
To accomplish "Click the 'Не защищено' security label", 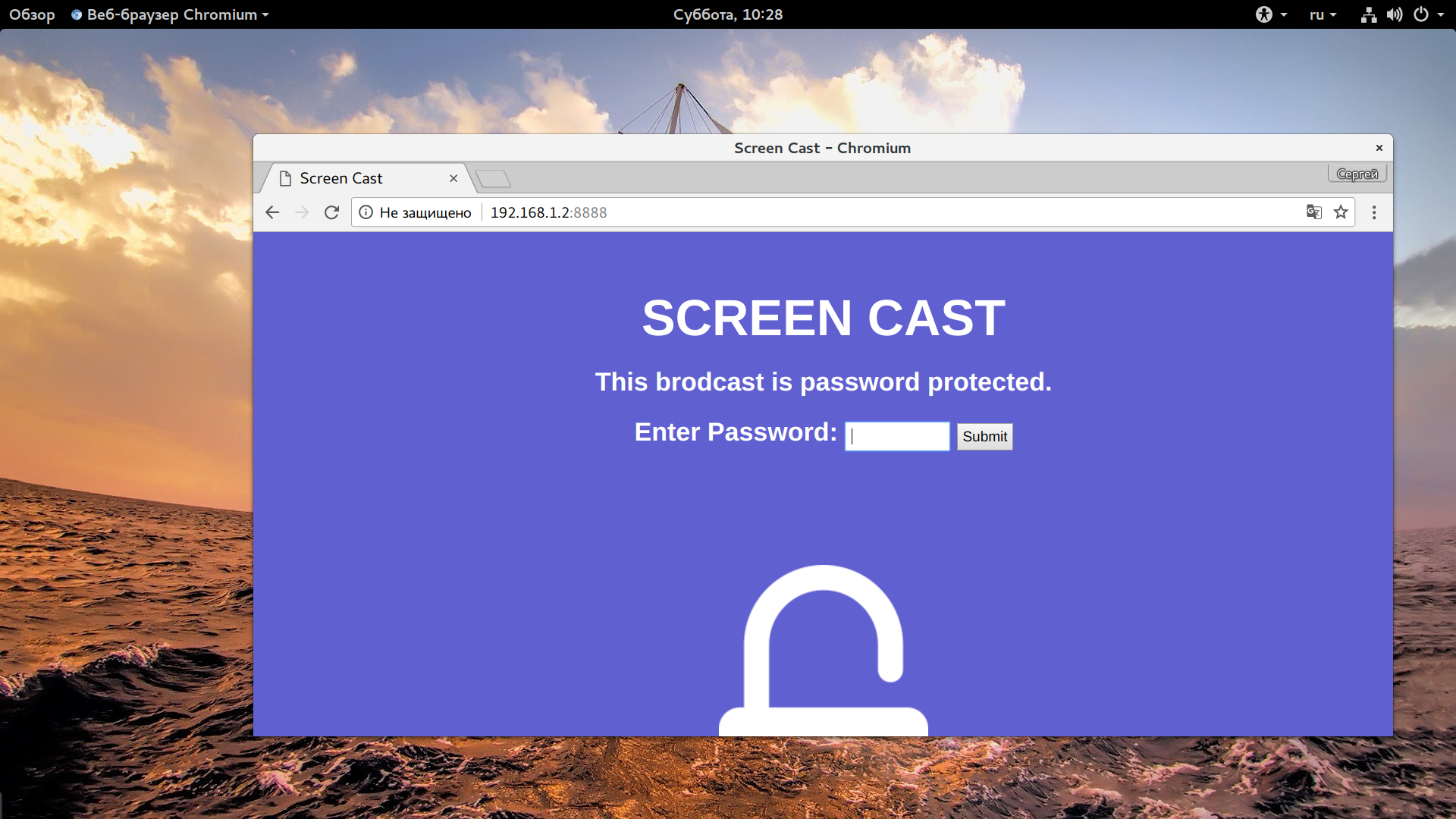I will (425, 212).
